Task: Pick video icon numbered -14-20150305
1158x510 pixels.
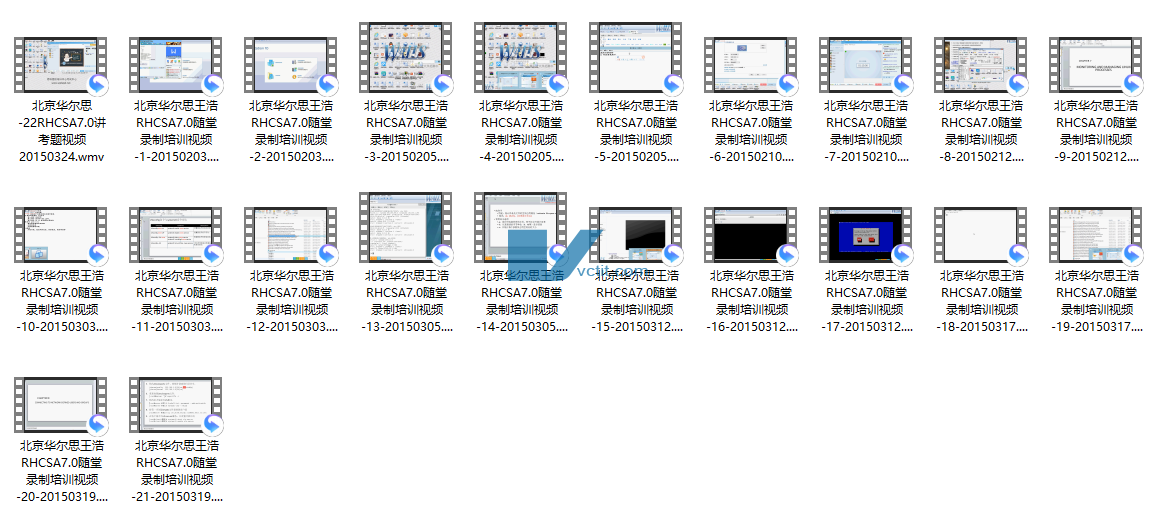Action: pyautogui.click(x=521, y=227)
